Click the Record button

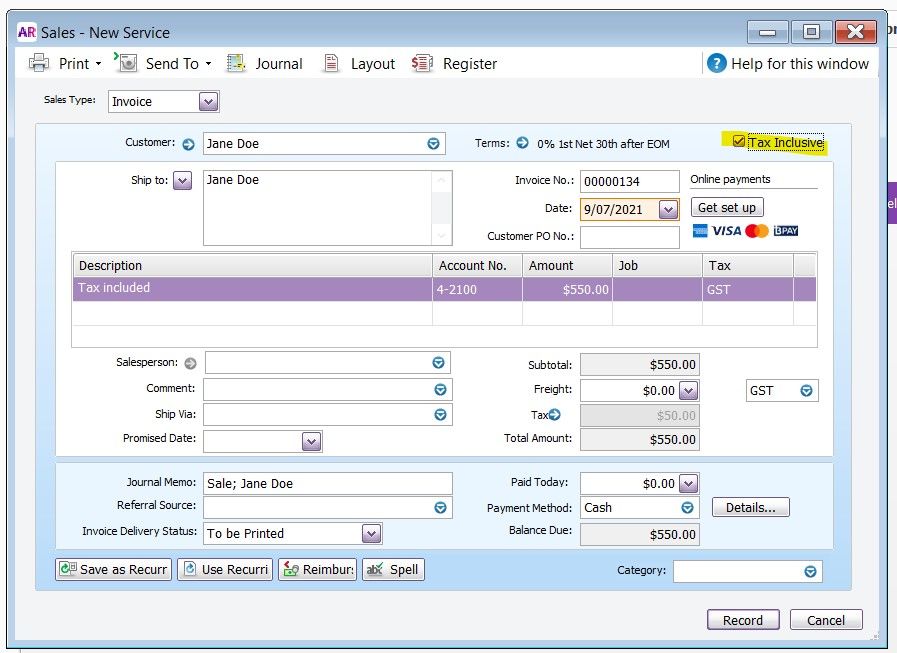point(742,620)
